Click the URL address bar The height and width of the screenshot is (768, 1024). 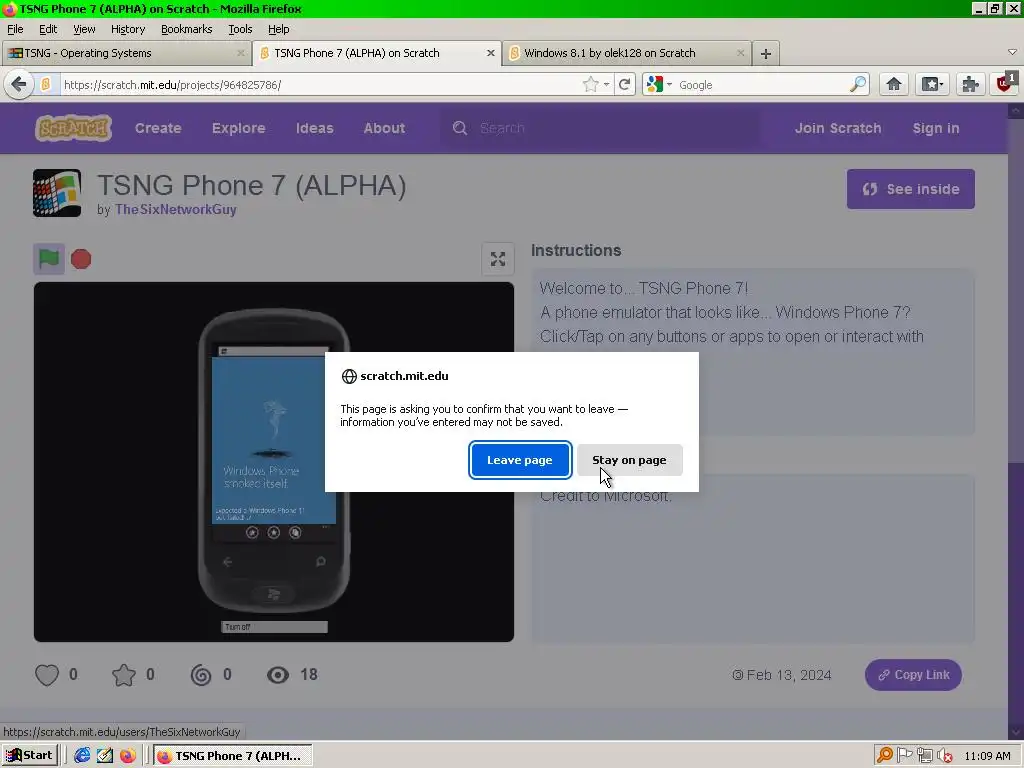[320, 85]
